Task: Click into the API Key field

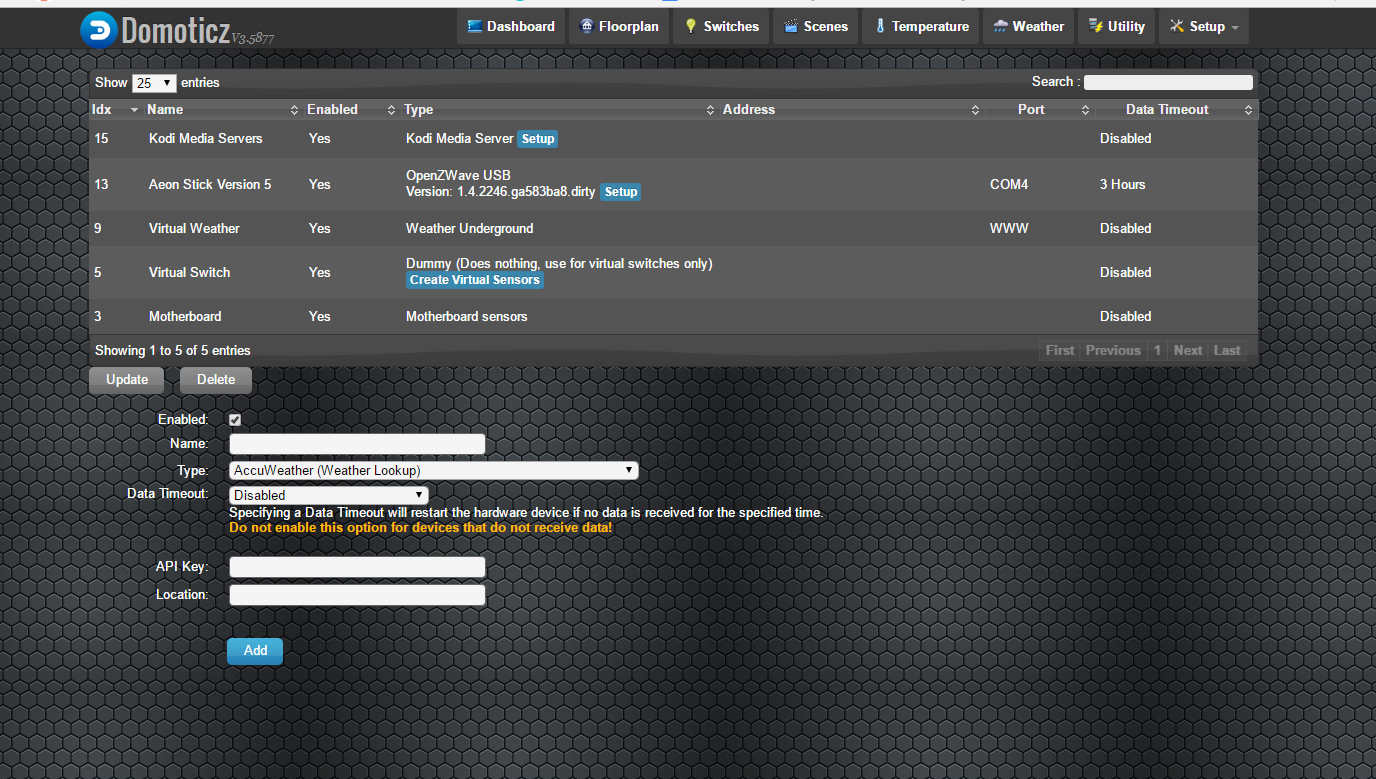Action: [357, 567]
